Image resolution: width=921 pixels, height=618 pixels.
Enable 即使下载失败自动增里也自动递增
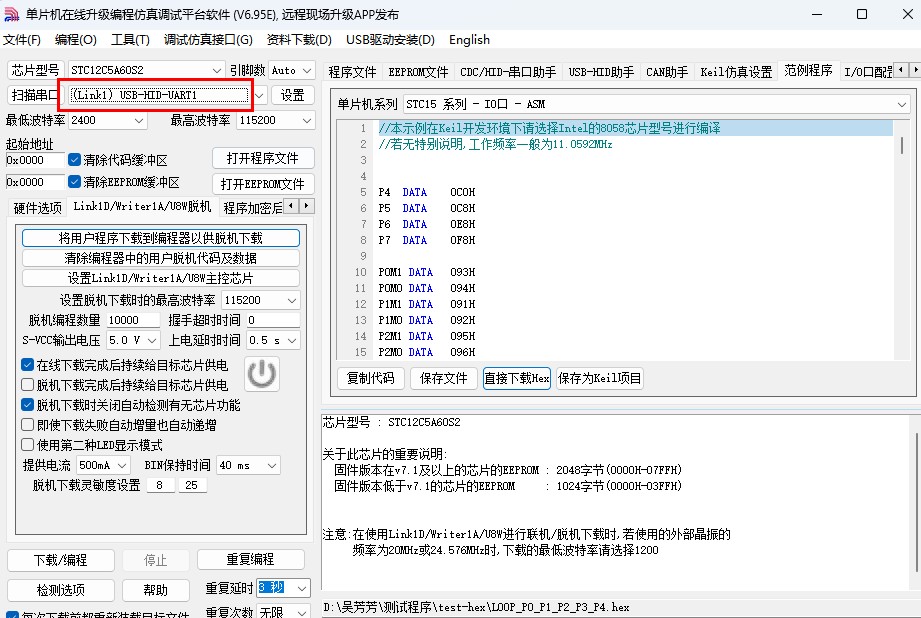pyautogui.click(x=27, y=425)
